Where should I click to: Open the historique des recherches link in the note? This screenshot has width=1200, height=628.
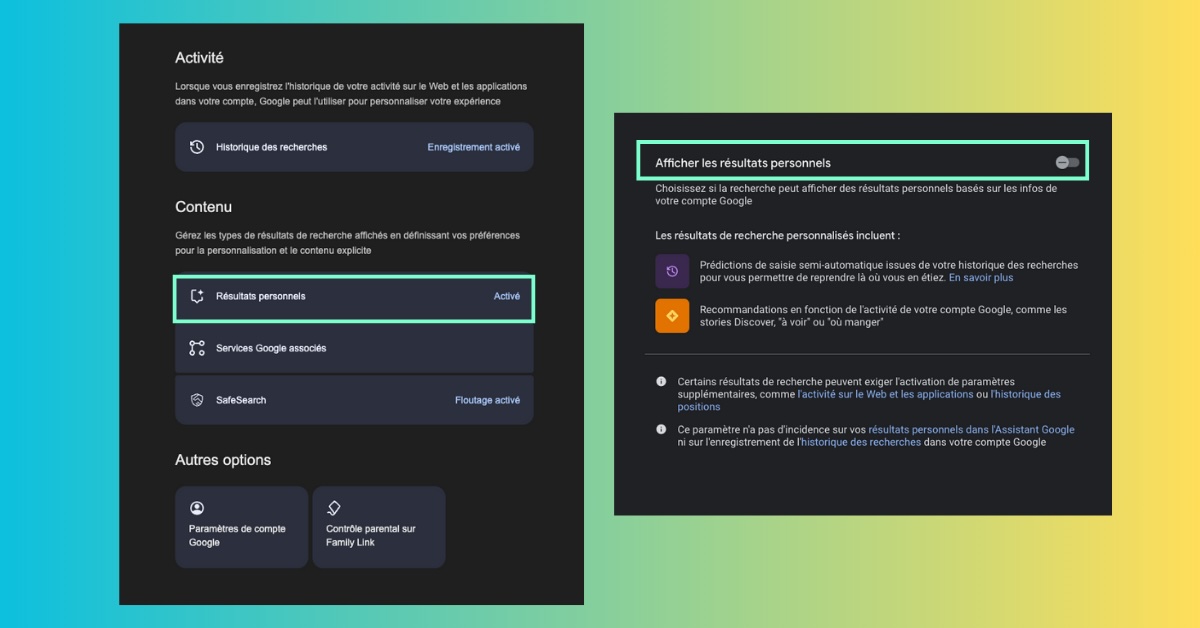click(x=859, y=442)
